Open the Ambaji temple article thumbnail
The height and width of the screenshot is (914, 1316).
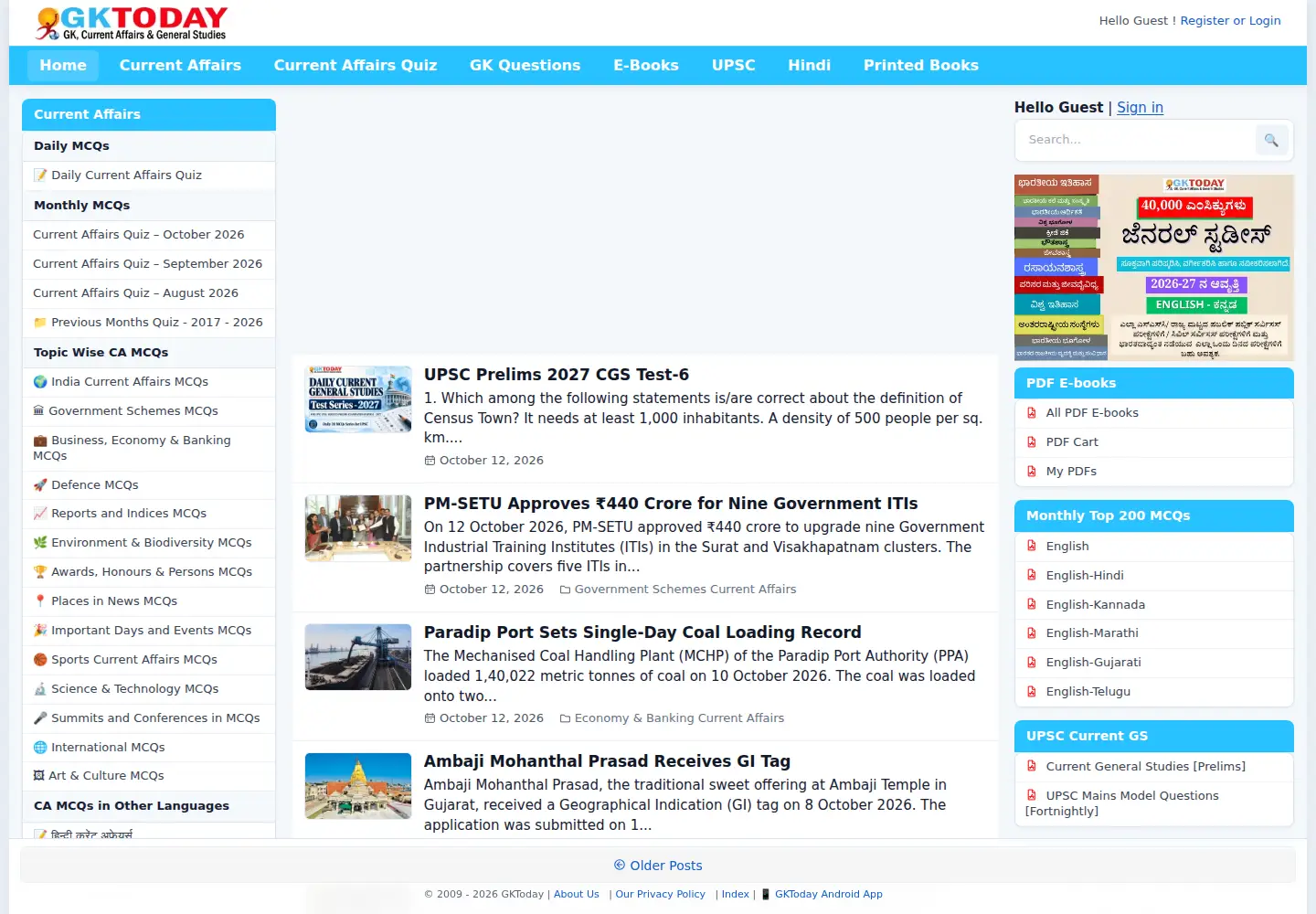pyautogui.click(x=358, y=786)
